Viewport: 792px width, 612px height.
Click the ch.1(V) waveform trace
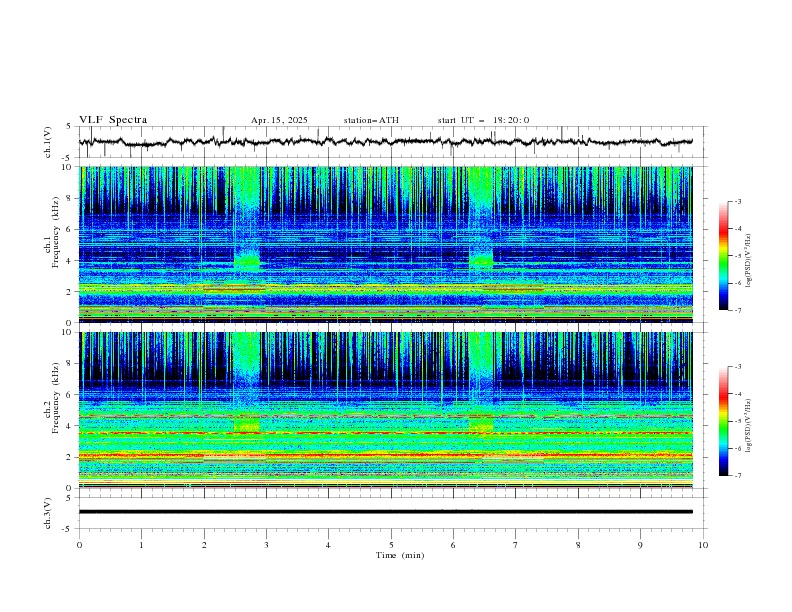[385, 142]
